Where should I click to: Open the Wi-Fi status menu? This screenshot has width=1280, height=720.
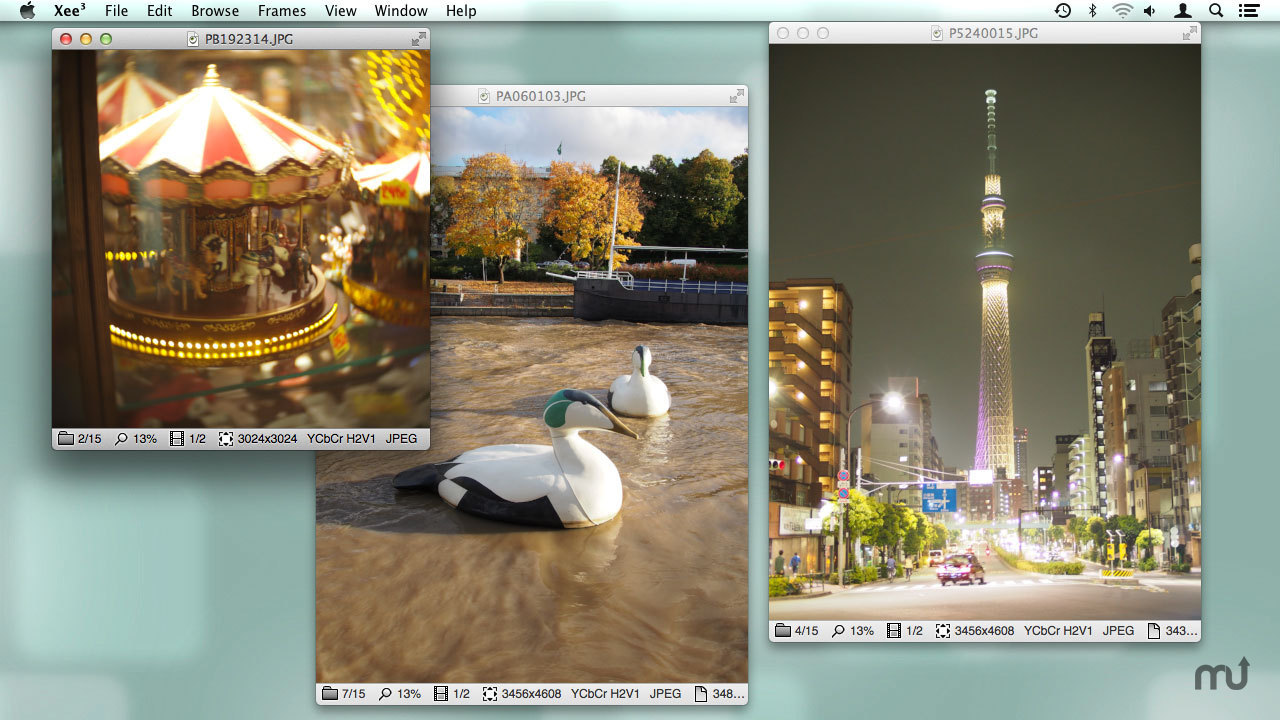(1122, 11)
